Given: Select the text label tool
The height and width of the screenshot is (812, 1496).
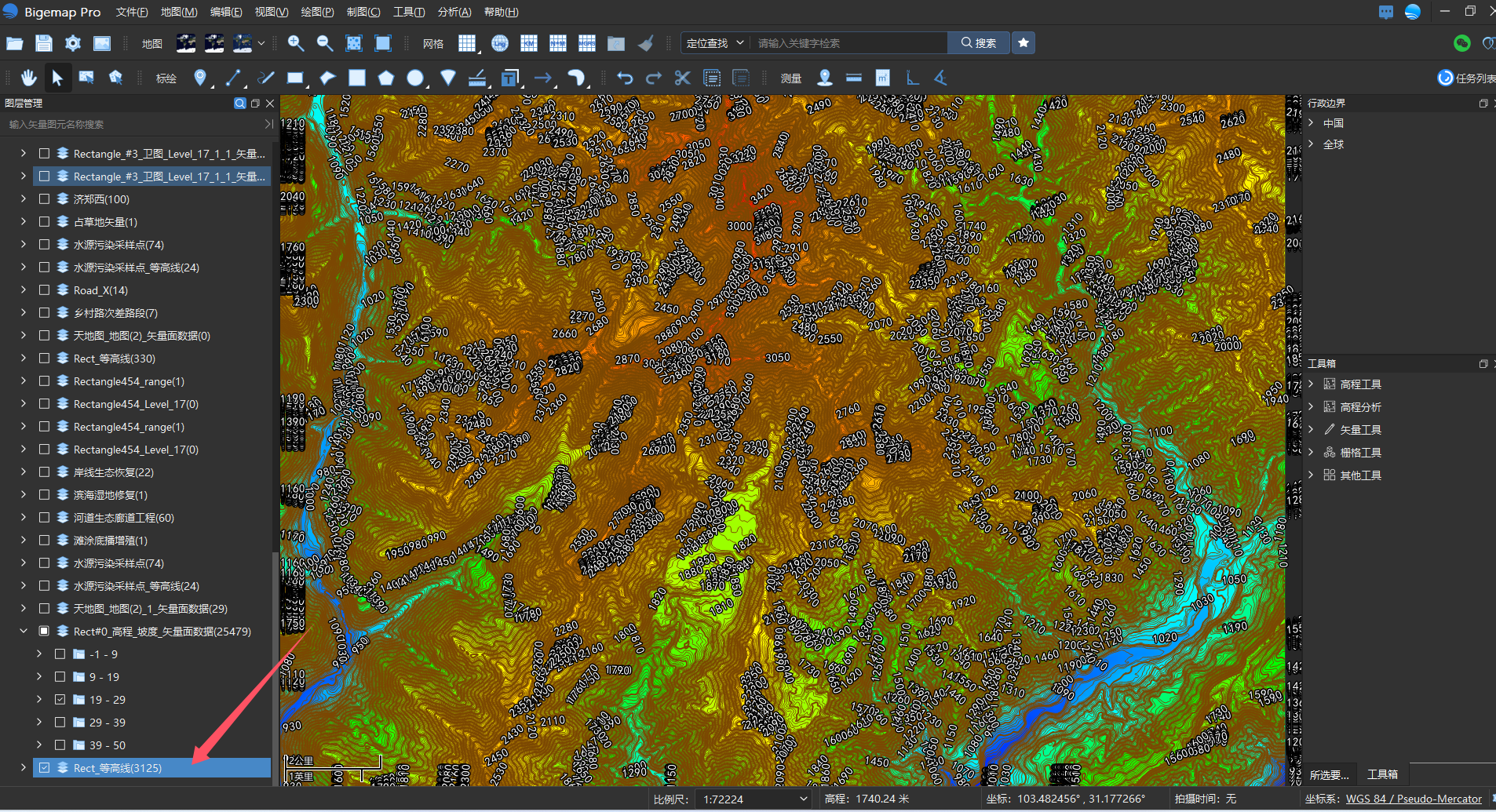Looking at the screenshot, I should click(510, 78).
